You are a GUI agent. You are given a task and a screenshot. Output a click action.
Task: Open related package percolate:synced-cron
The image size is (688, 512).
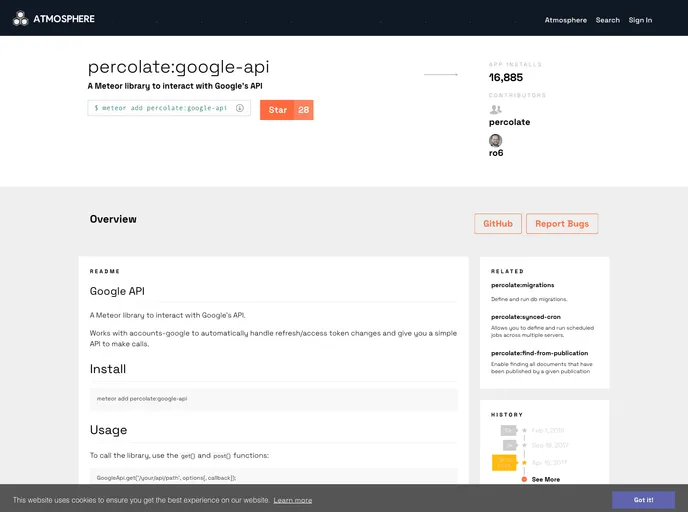click(526, 317)
